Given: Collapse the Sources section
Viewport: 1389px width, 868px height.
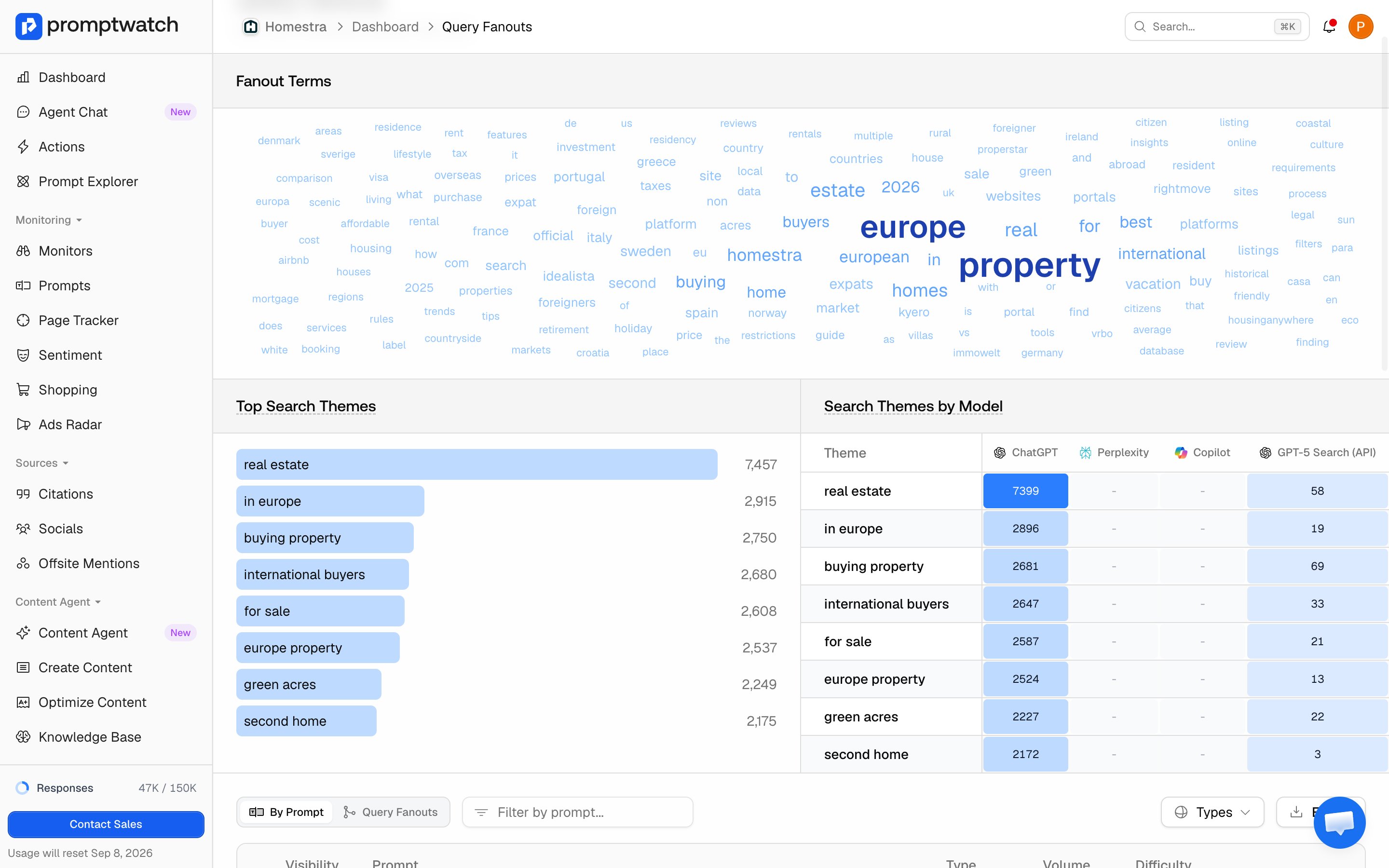Looking at the screenshot, I should pos(42,463).
